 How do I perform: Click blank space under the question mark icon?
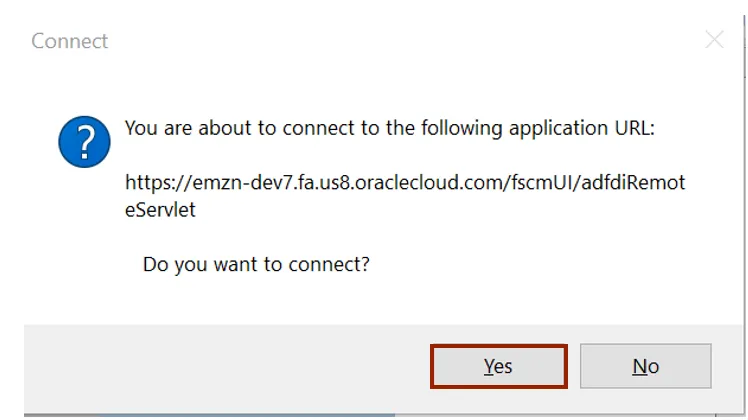click(x=84, y=230)
